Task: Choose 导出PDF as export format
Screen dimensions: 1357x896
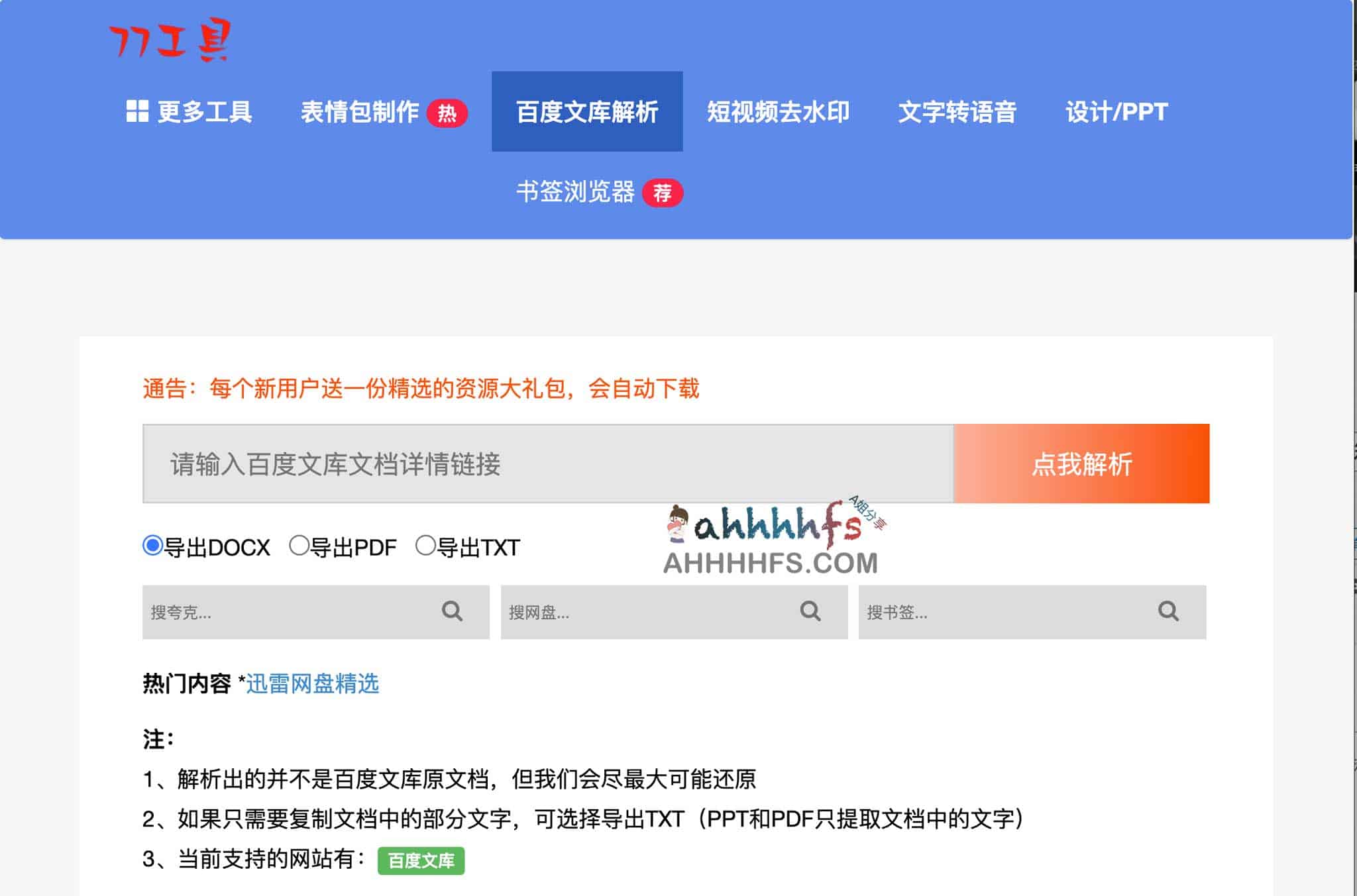Action: point(301,546)
